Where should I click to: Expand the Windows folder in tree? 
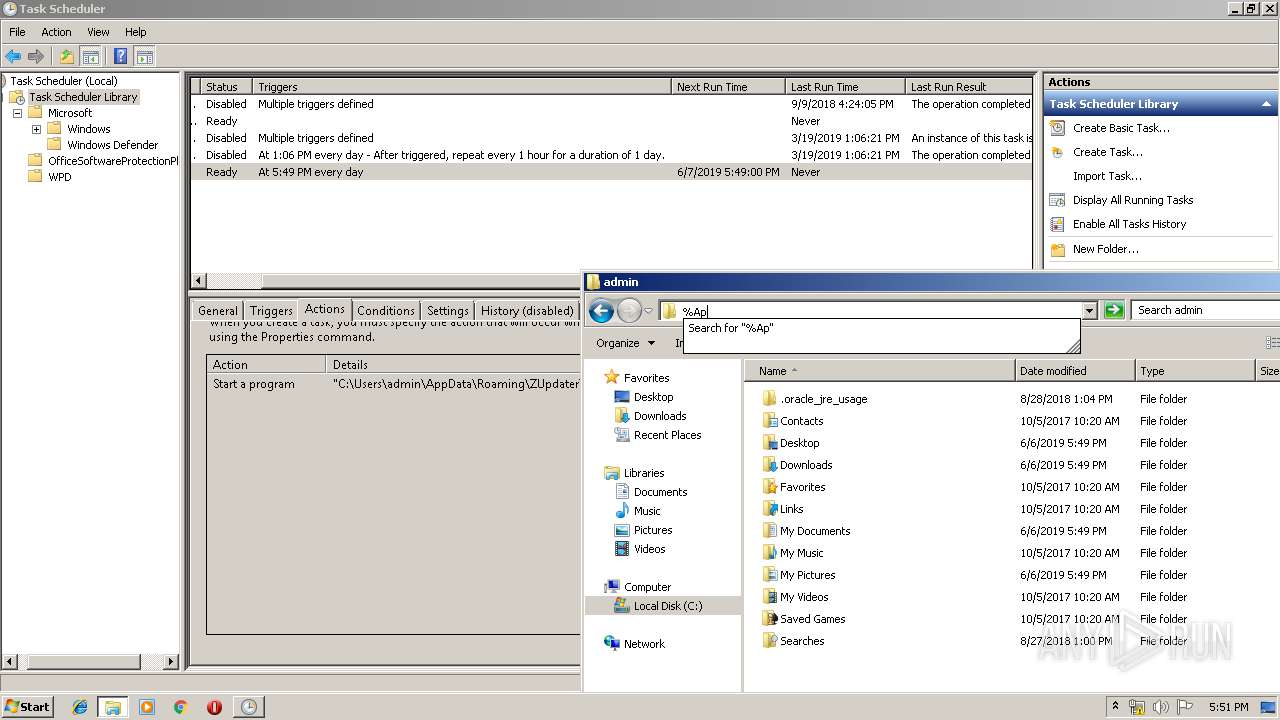coord(36,129)
